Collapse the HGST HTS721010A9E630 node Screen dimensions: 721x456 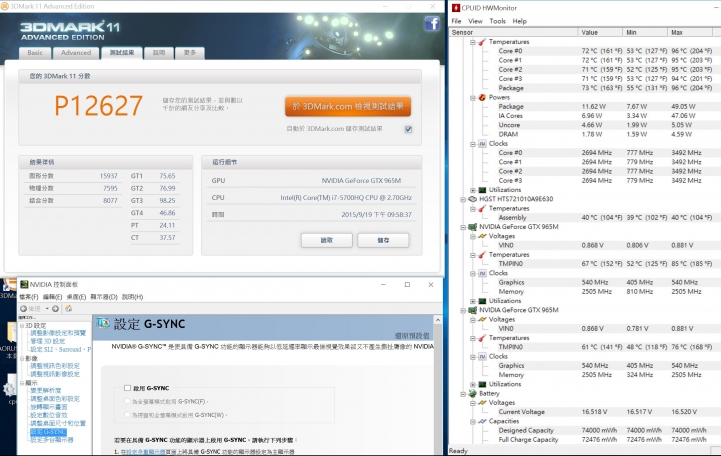[x=464, y=200]
